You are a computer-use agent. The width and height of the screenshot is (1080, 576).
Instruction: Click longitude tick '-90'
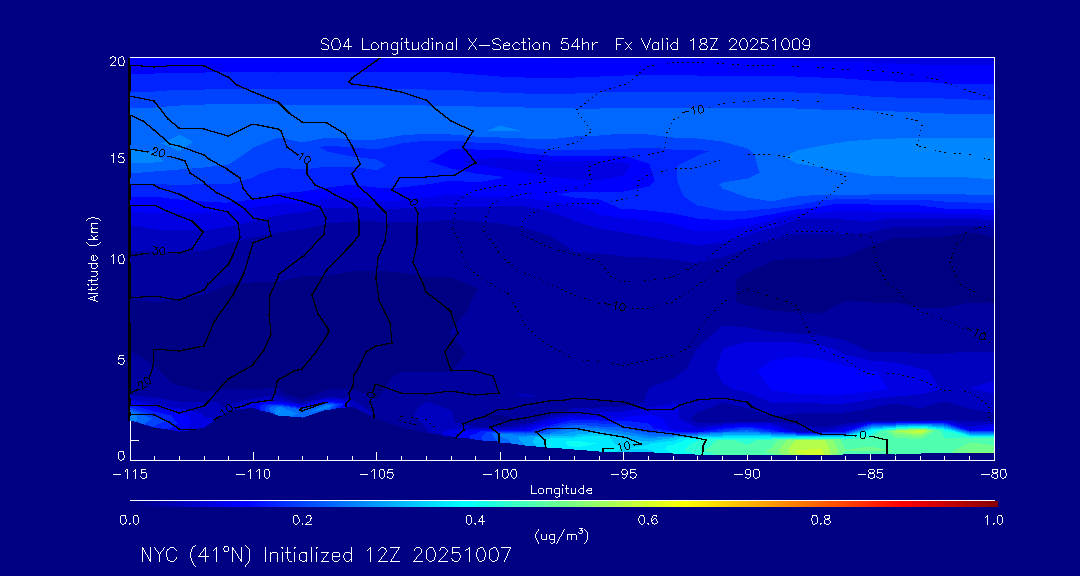[747, 474]
